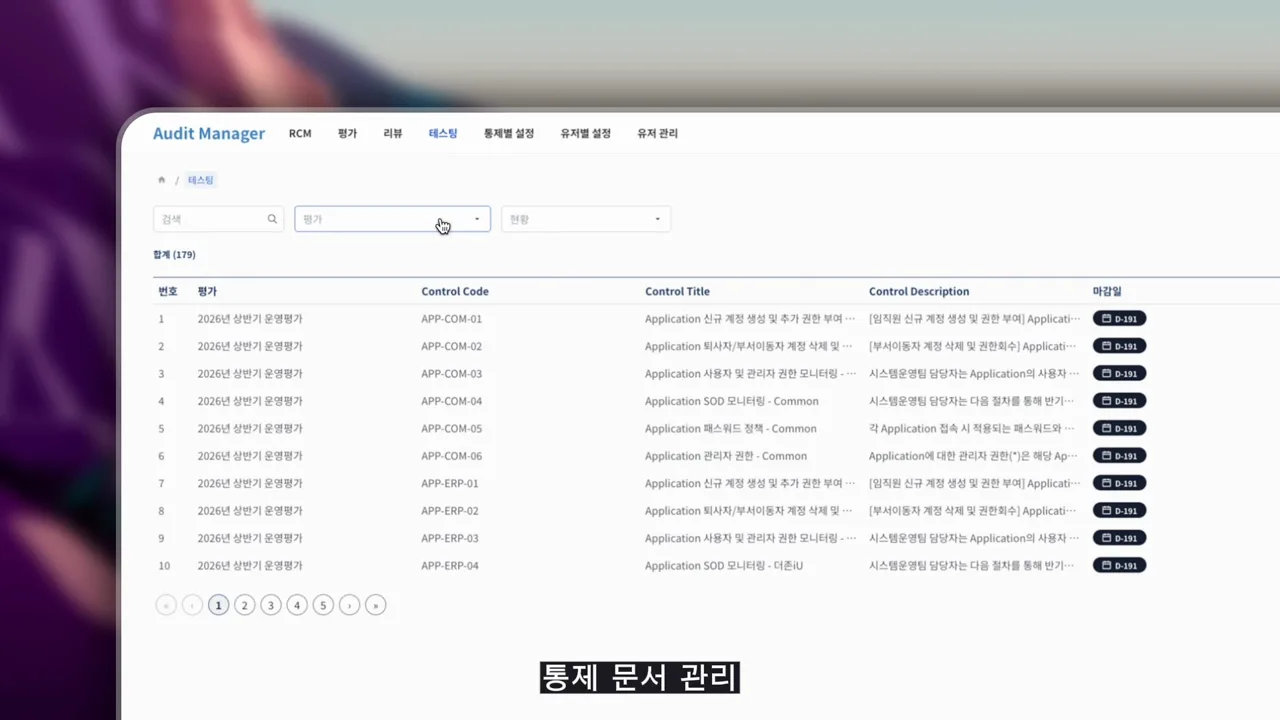
Task: Open the 평가 navigation menu
Action: point(347,133)
